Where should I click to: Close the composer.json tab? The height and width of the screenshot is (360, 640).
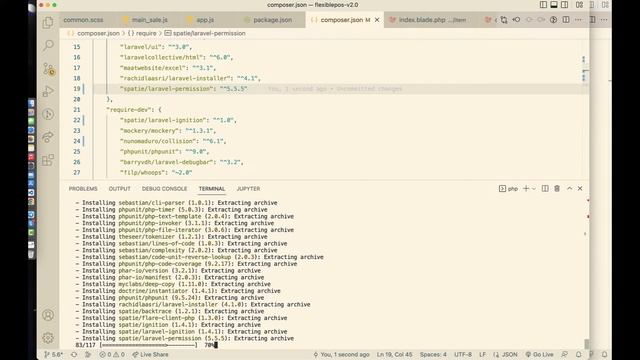(x=377, y=20)
